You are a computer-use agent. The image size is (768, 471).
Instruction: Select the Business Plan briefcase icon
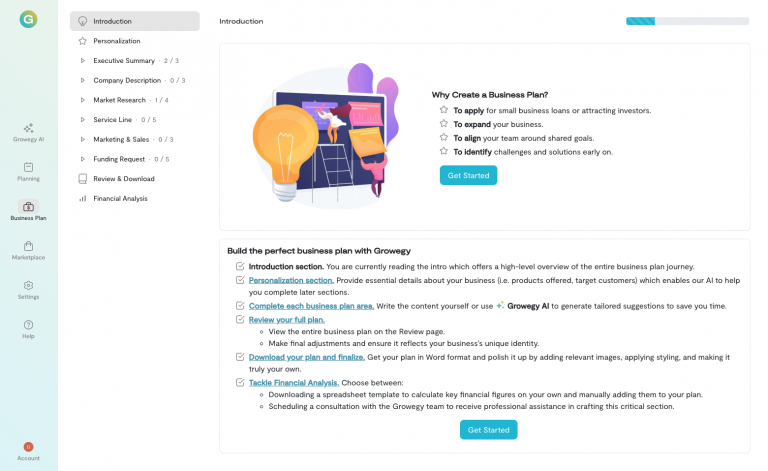tap(28, 207)
